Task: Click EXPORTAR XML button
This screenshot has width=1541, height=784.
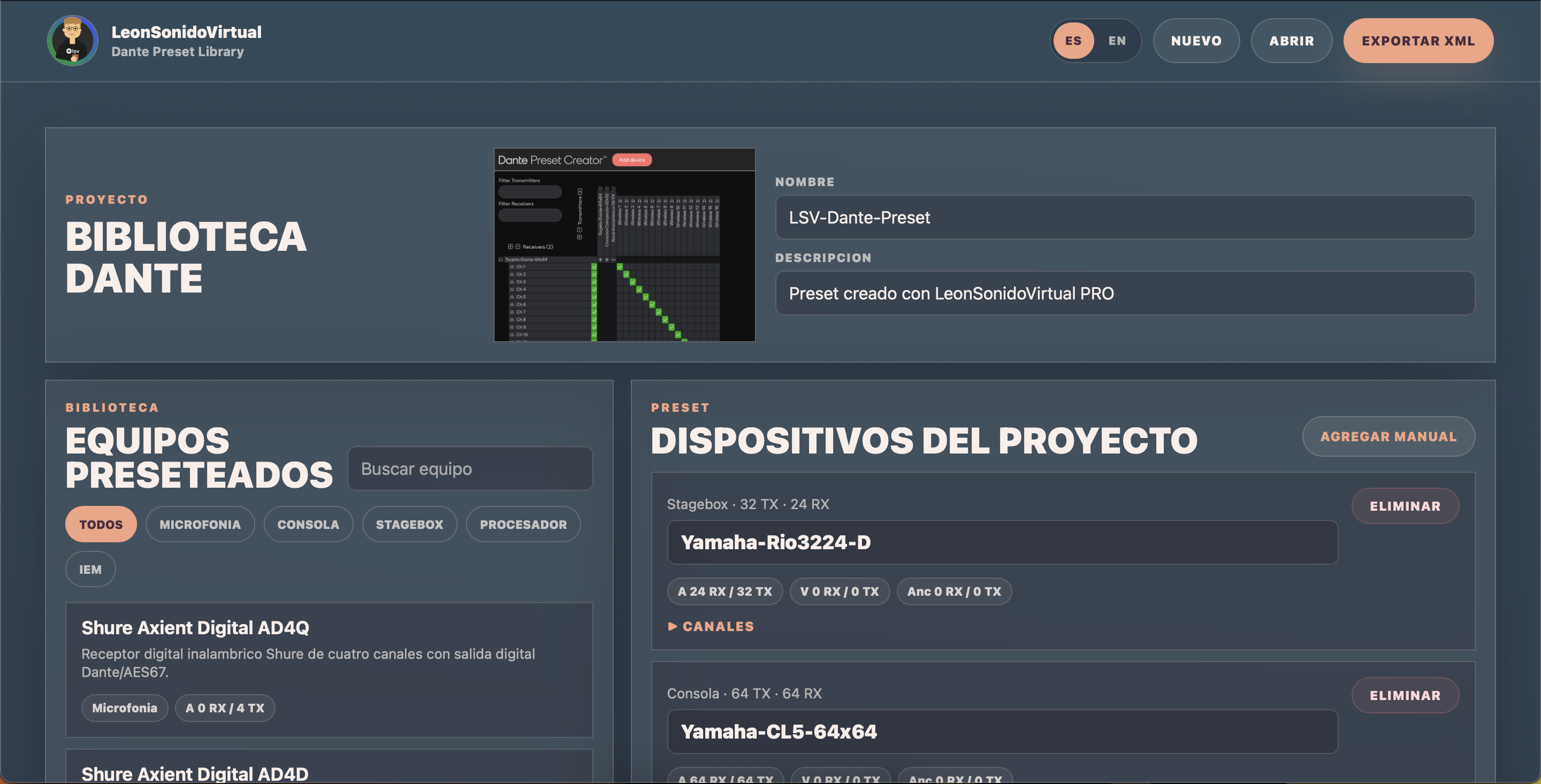Action: (x=1418, y=41)
